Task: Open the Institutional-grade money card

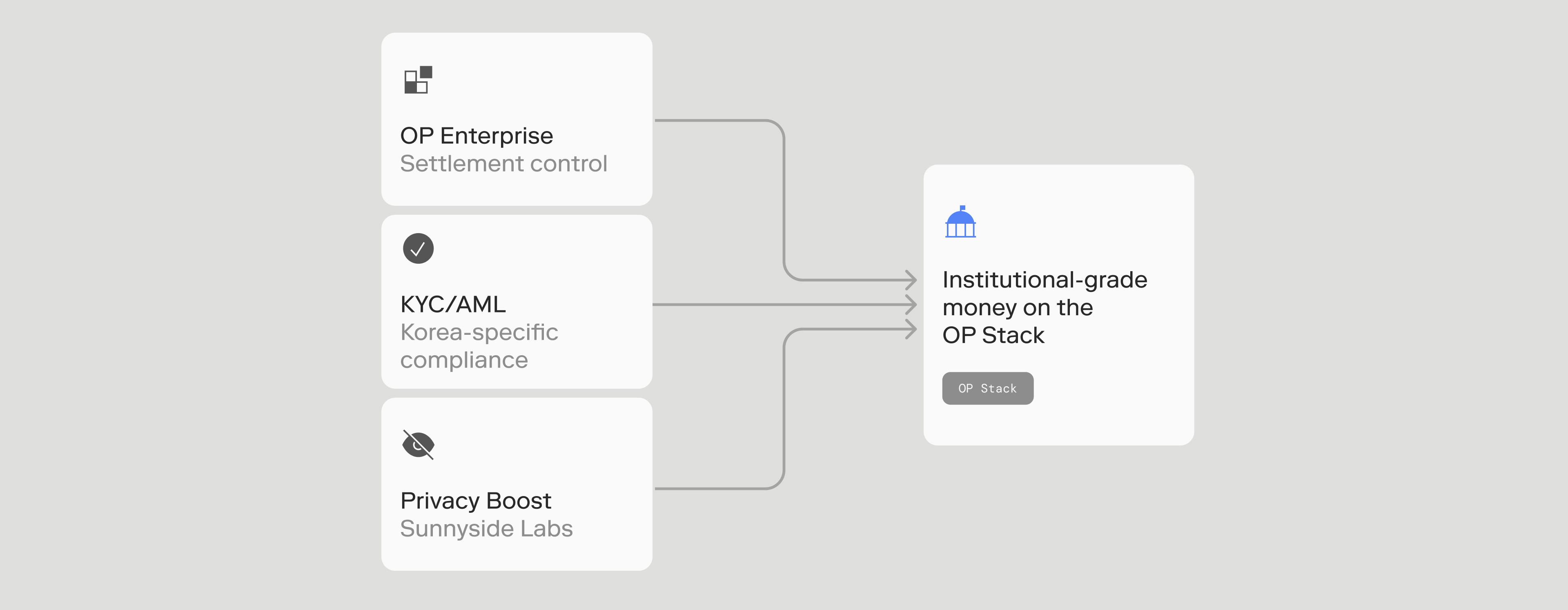Action: pos(1058,305)
